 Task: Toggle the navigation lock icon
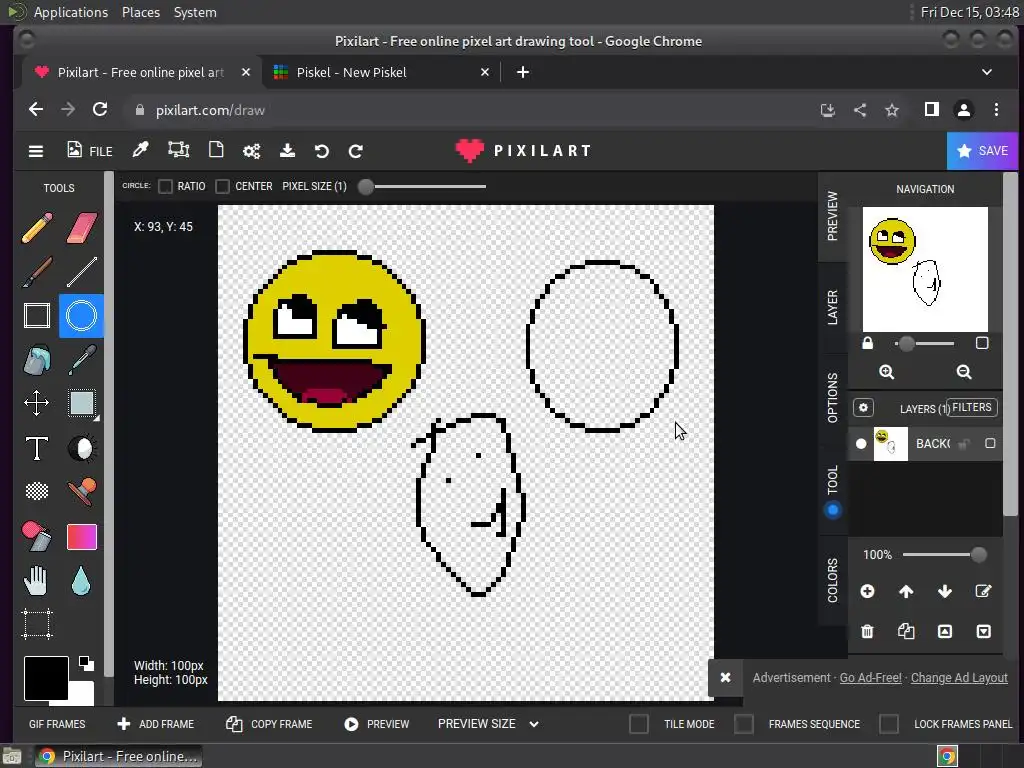pos(867,343)
